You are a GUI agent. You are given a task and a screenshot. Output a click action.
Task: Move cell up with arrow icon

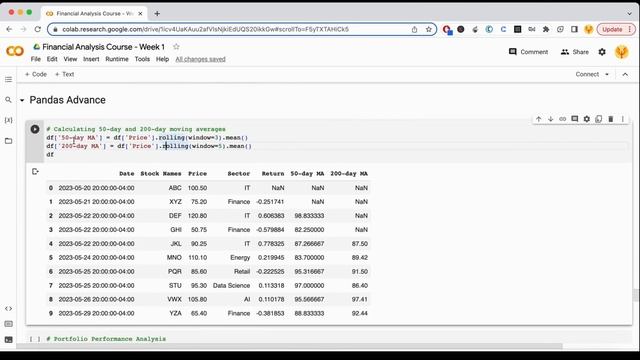pyautogui.click(x=539, y=119)
